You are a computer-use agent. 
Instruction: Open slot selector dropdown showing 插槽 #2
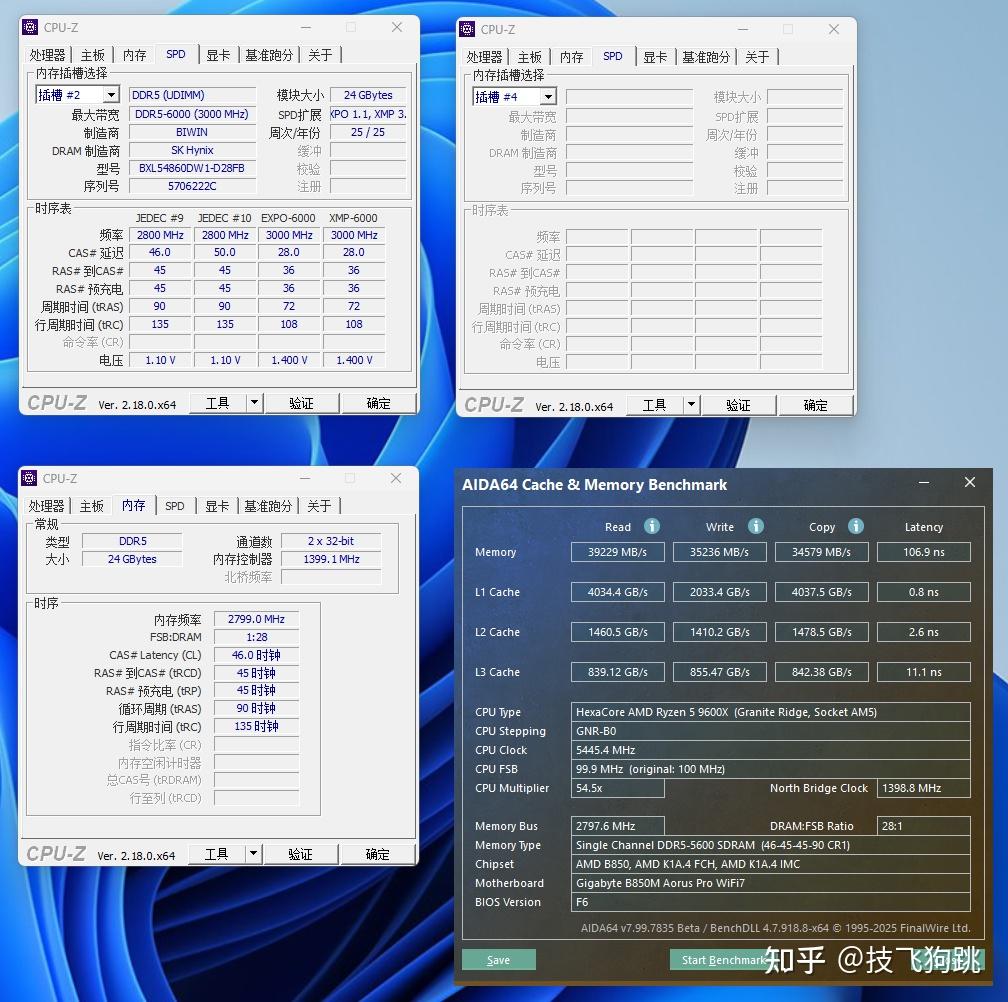point(111,95)
